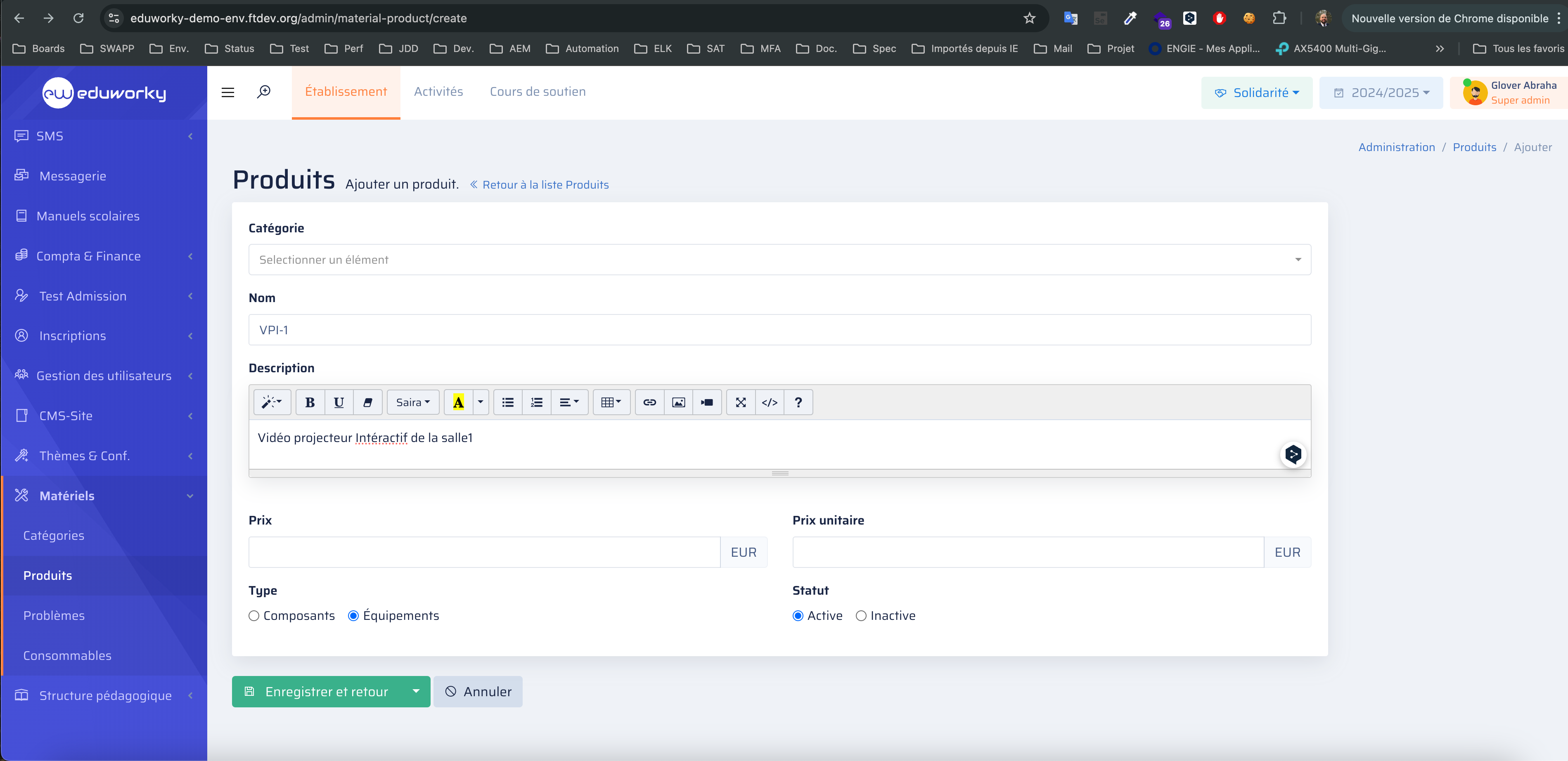Click the insert picture icon

point(678,402)
